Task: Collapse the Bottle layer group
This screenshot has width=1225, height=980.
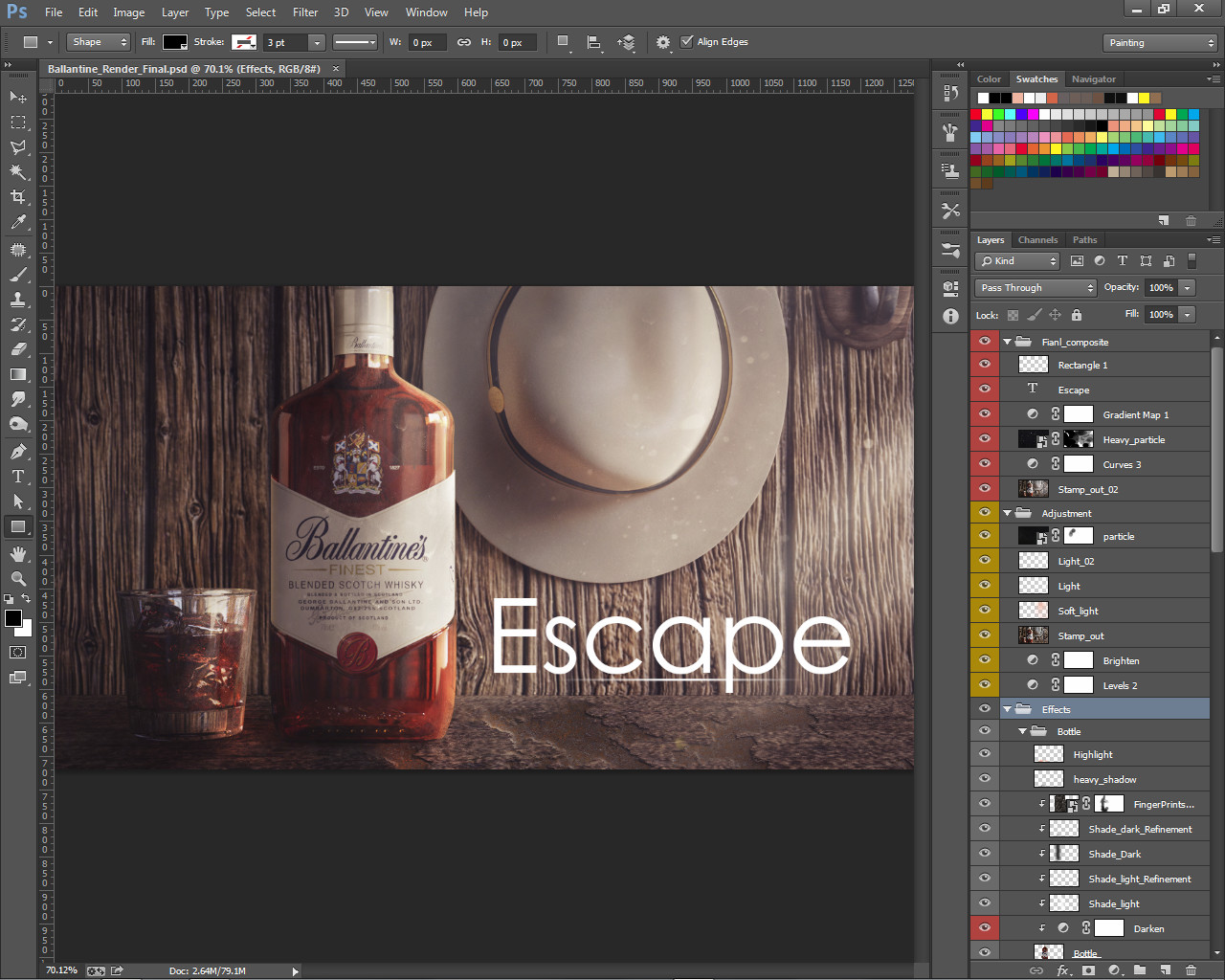Action: click(1022, 731)
